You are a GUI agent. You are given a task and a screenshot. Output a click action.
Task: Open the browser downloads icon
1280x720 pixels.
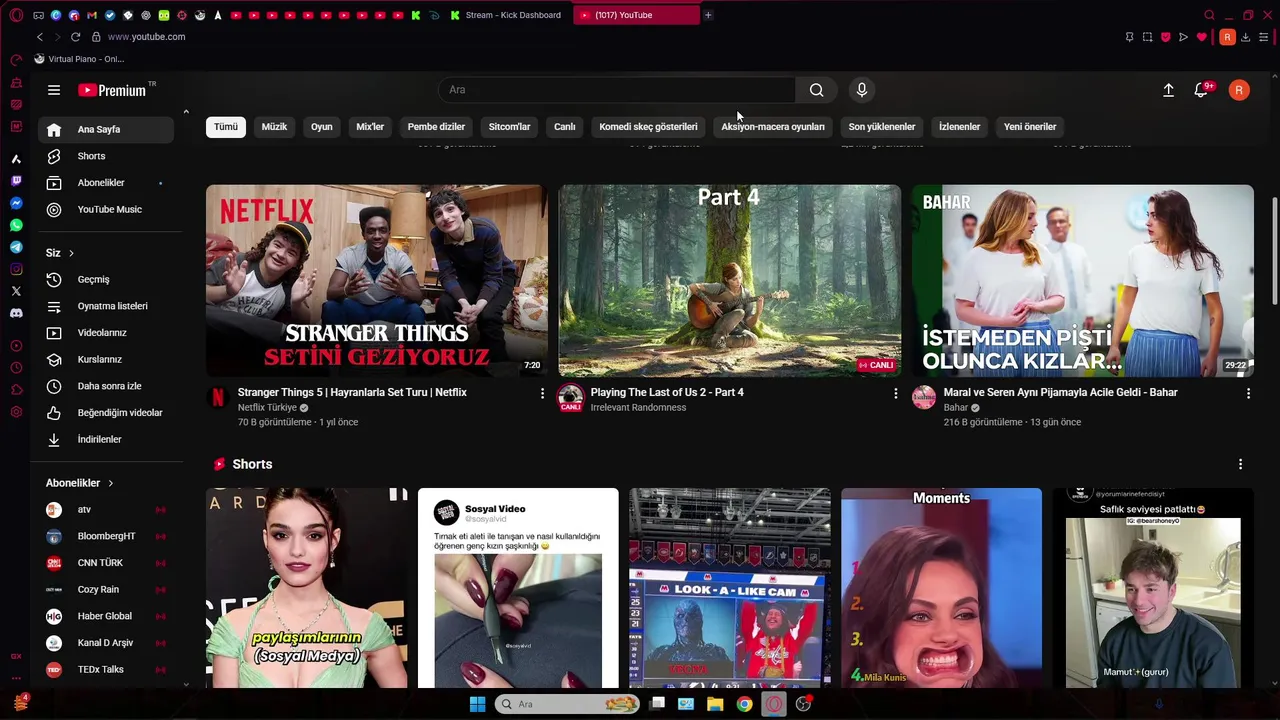tap(1245, 37)
